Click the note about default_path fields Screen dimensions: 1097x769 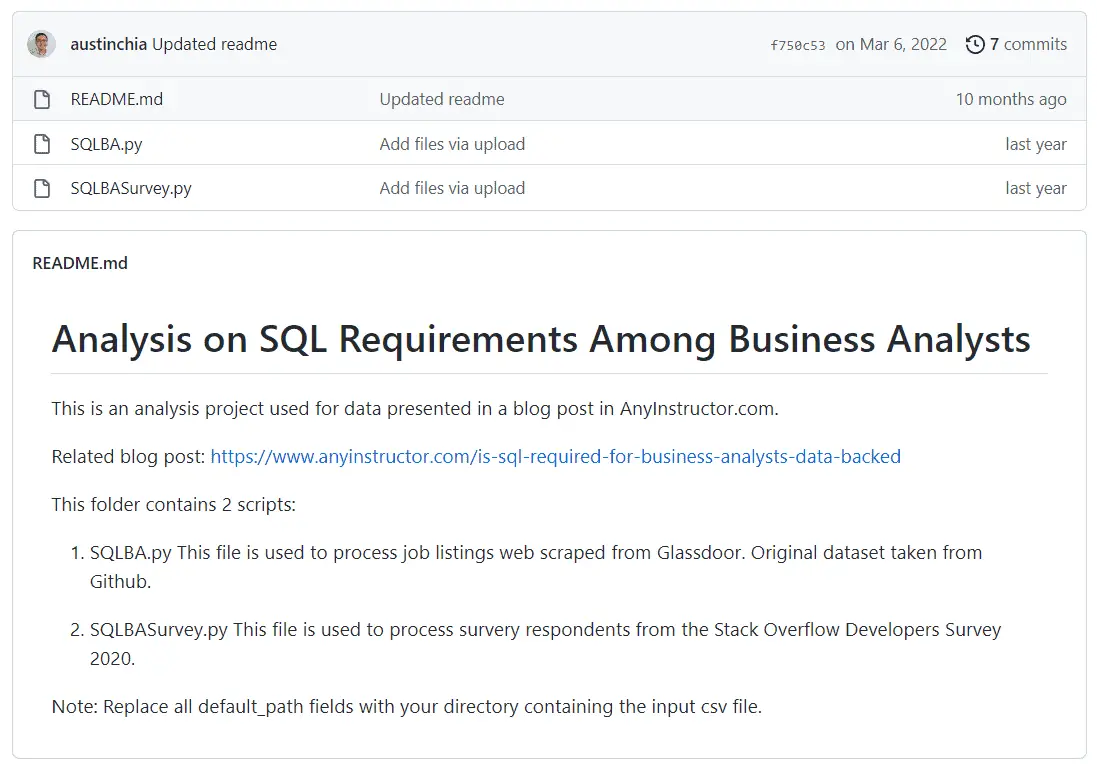[406, 707]
